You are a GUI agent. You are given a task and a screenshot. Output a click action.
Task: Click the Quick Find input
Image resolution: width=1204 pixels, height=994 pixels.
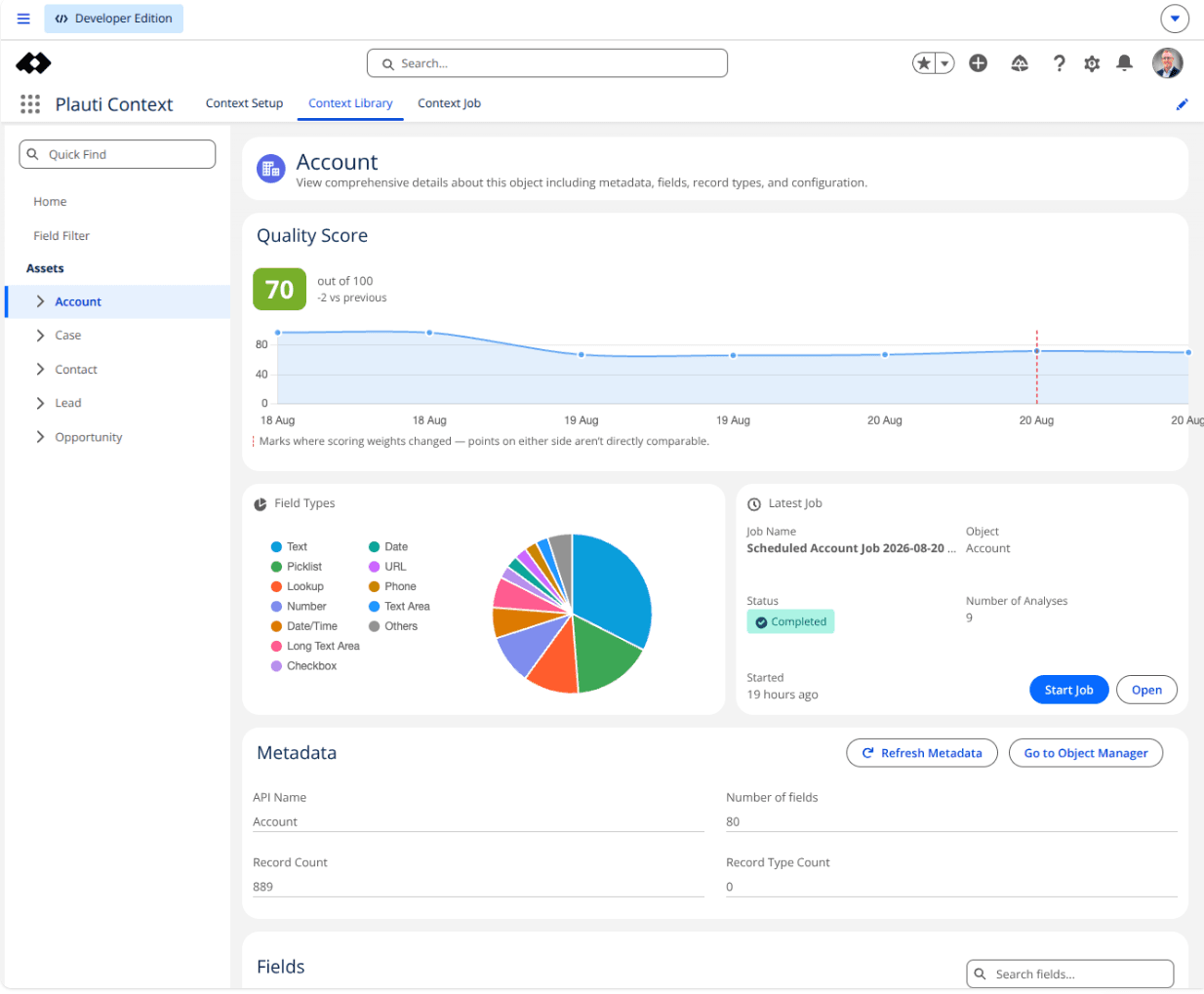(x=117, y=154)
